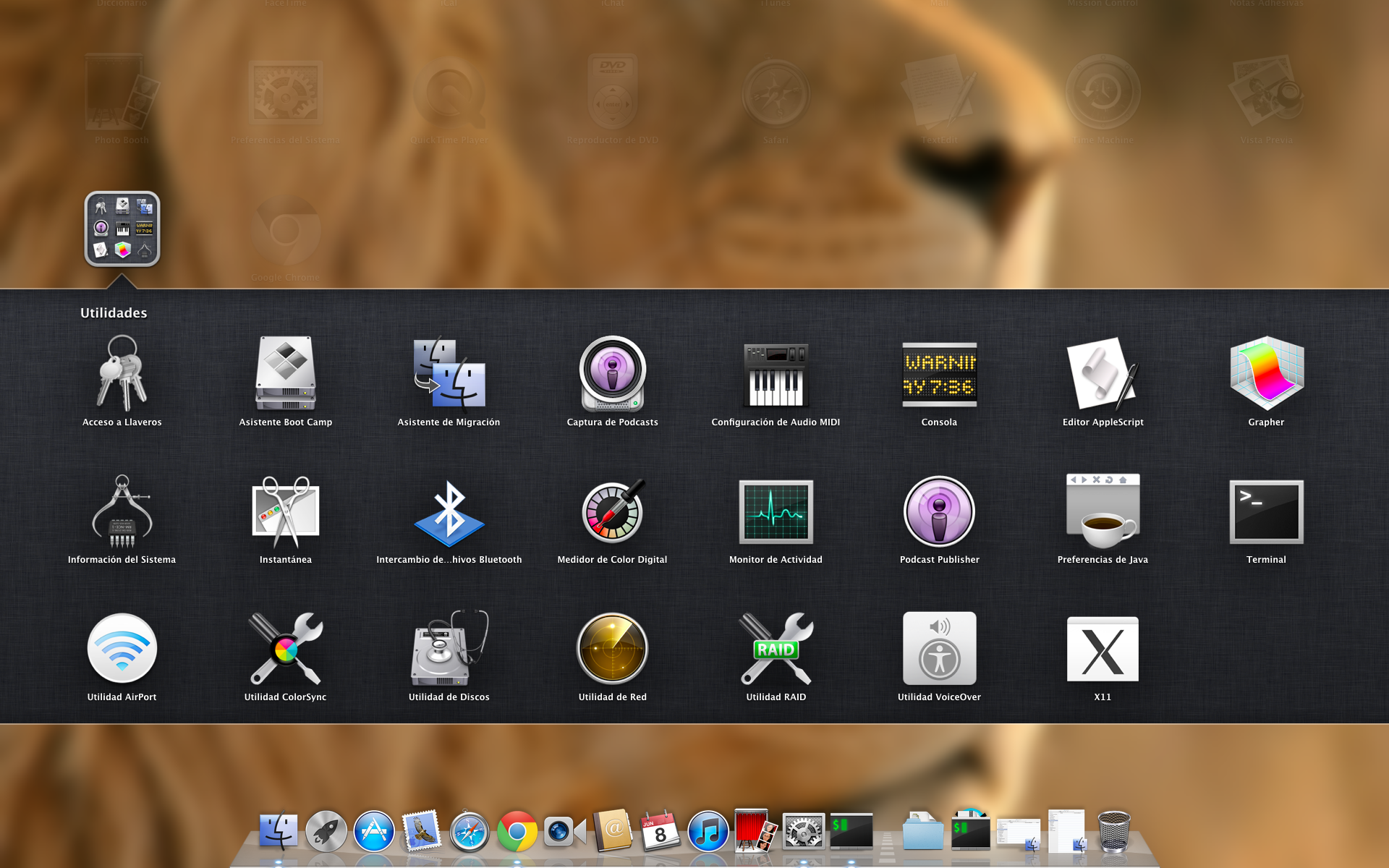The image size is (1389, 868).
Task: Open Configuración de Audio MIDI
Action: 776,374
